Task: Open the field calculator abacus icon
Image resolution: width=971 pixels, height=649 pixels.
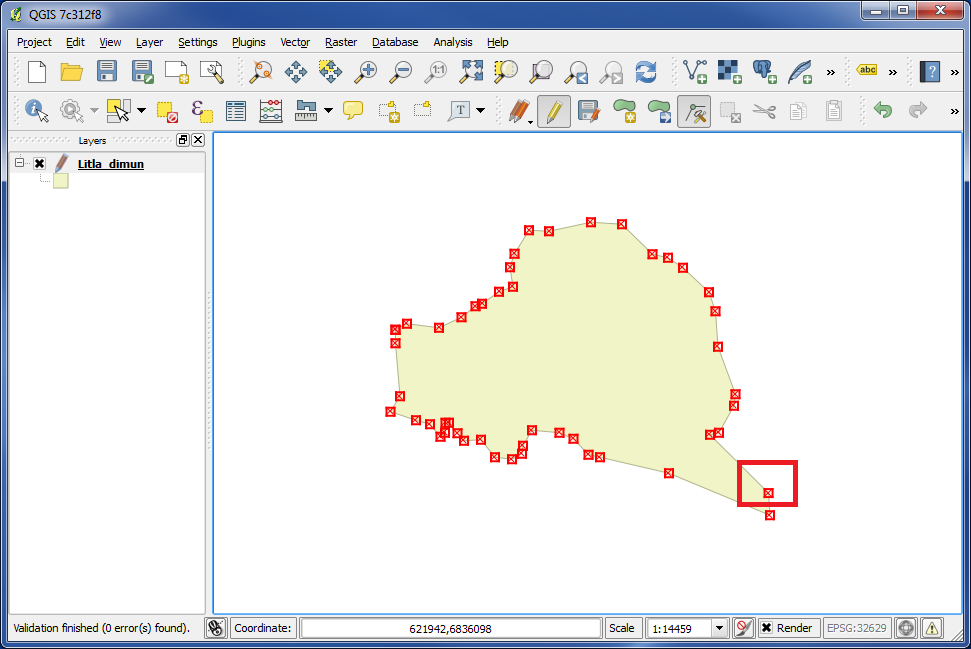Action: tap(271, 111)
